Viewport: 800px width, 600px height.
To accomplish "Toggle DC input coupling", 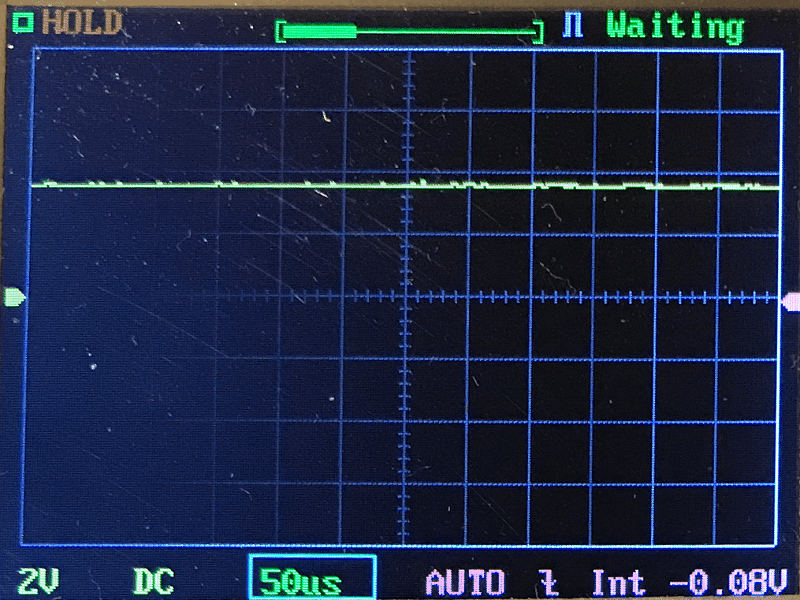I will tap(152, 581).
